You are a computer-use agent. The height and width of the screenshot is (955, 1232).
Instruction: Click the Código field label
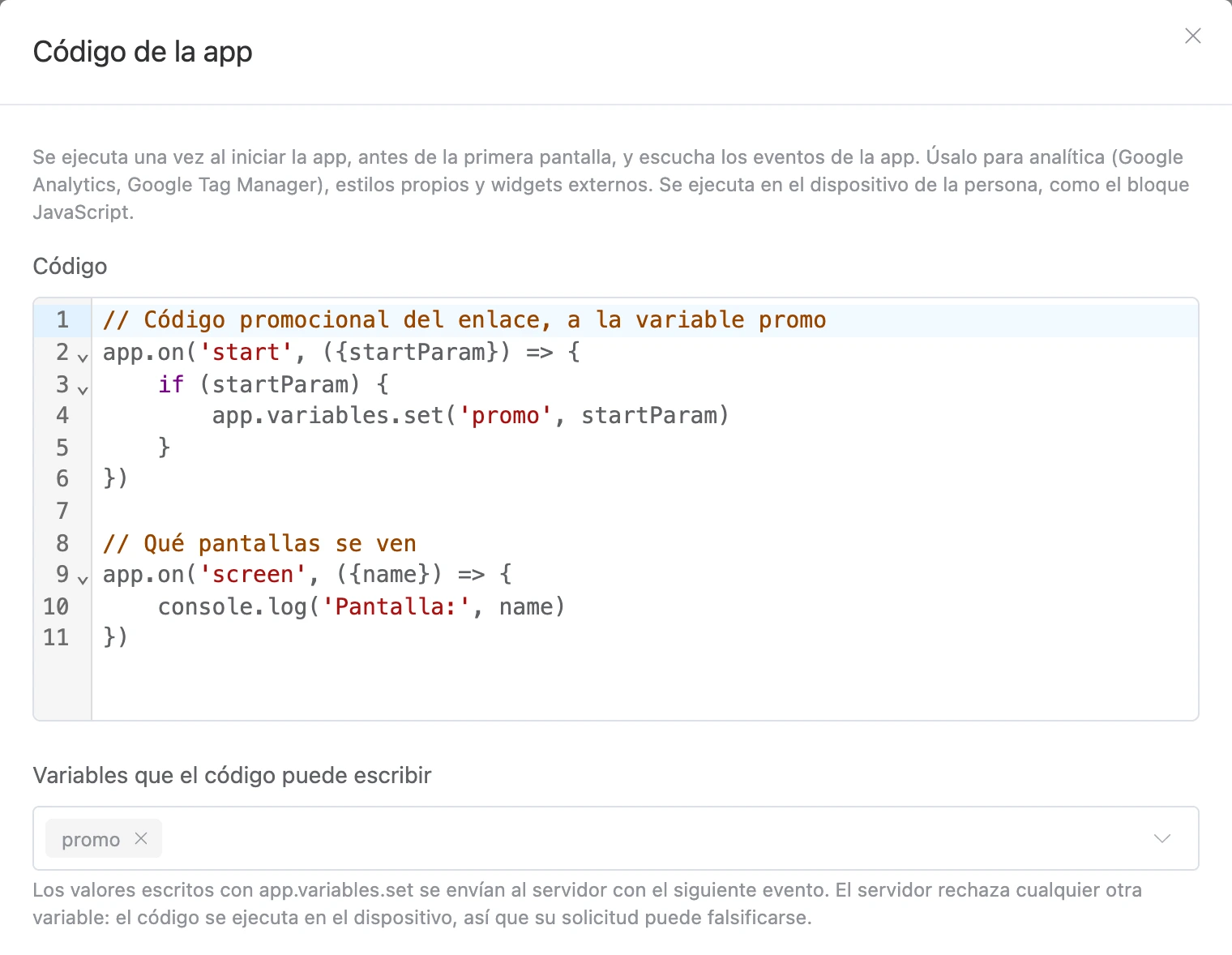tap(70, 266)
